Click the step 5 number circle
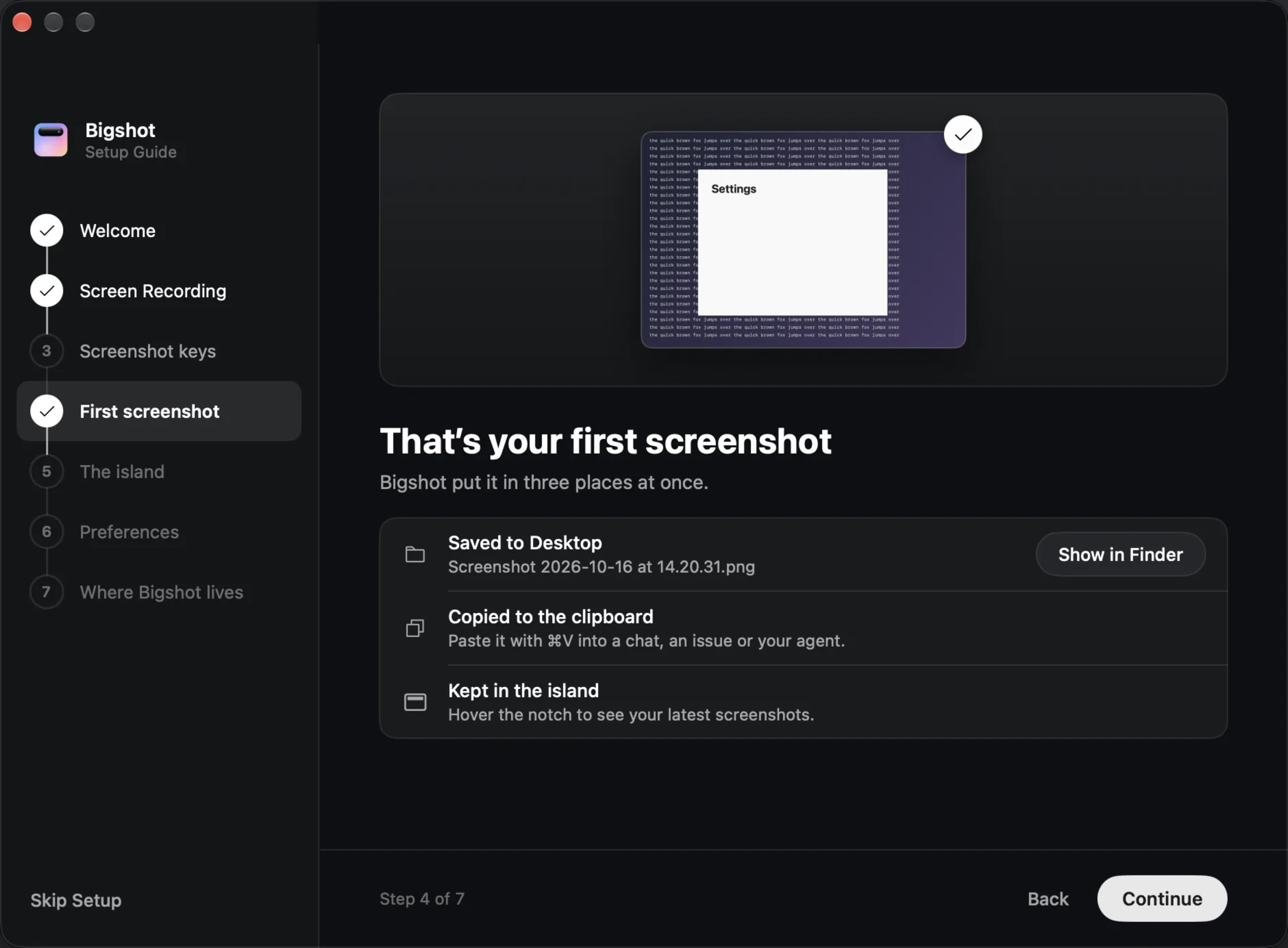 pyautogui.click(x=47, y=472)
